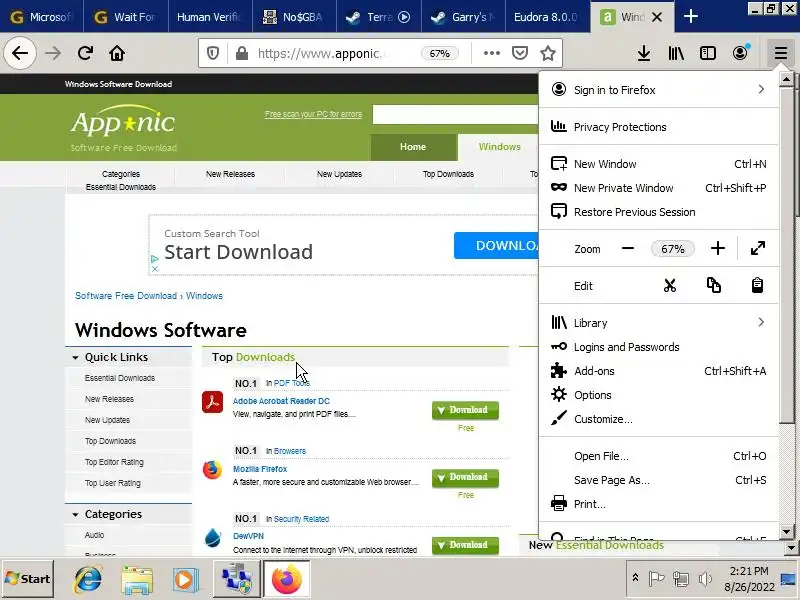Select Sign in to Firefox
Image resolution: width=800 pixels, height=600 pixels.
click(x=659, y=90)
